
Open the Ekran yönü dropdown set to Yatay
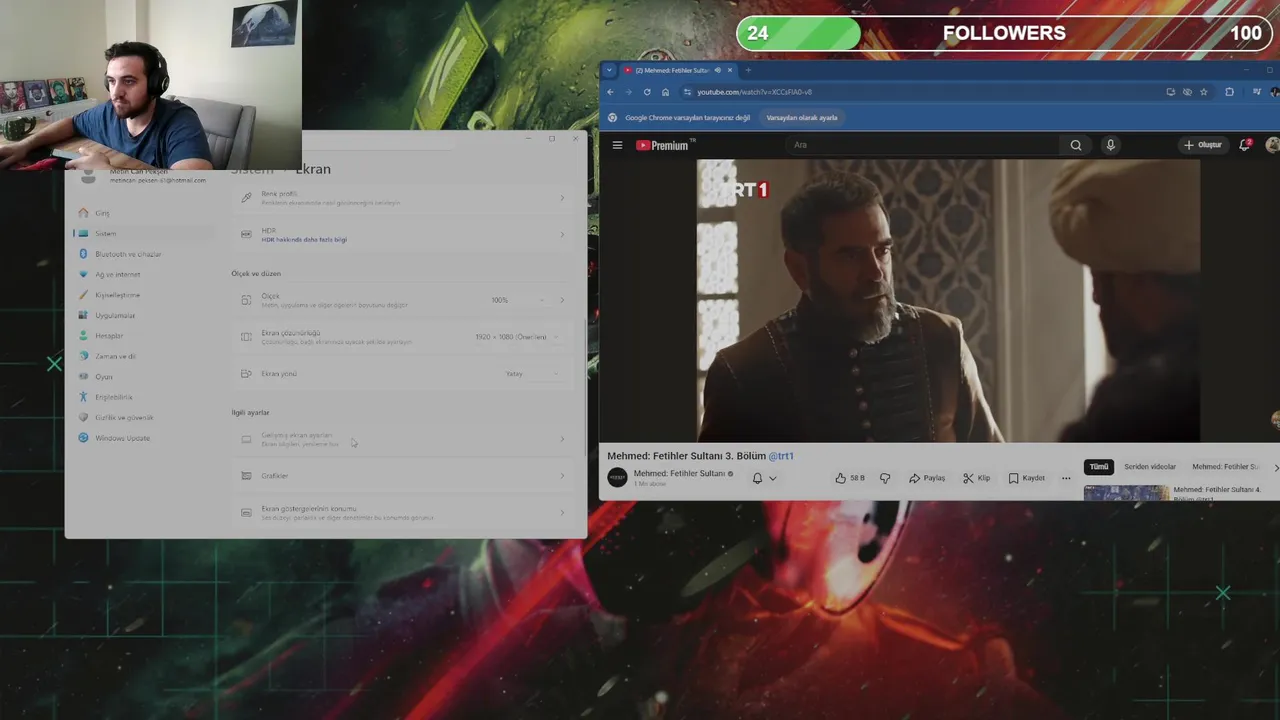coord(532,374)
